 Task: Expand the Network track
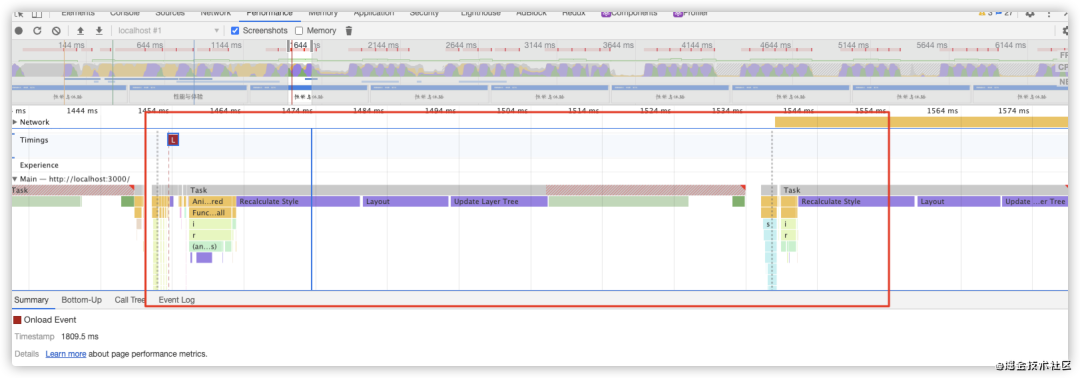tap(15, 122)
